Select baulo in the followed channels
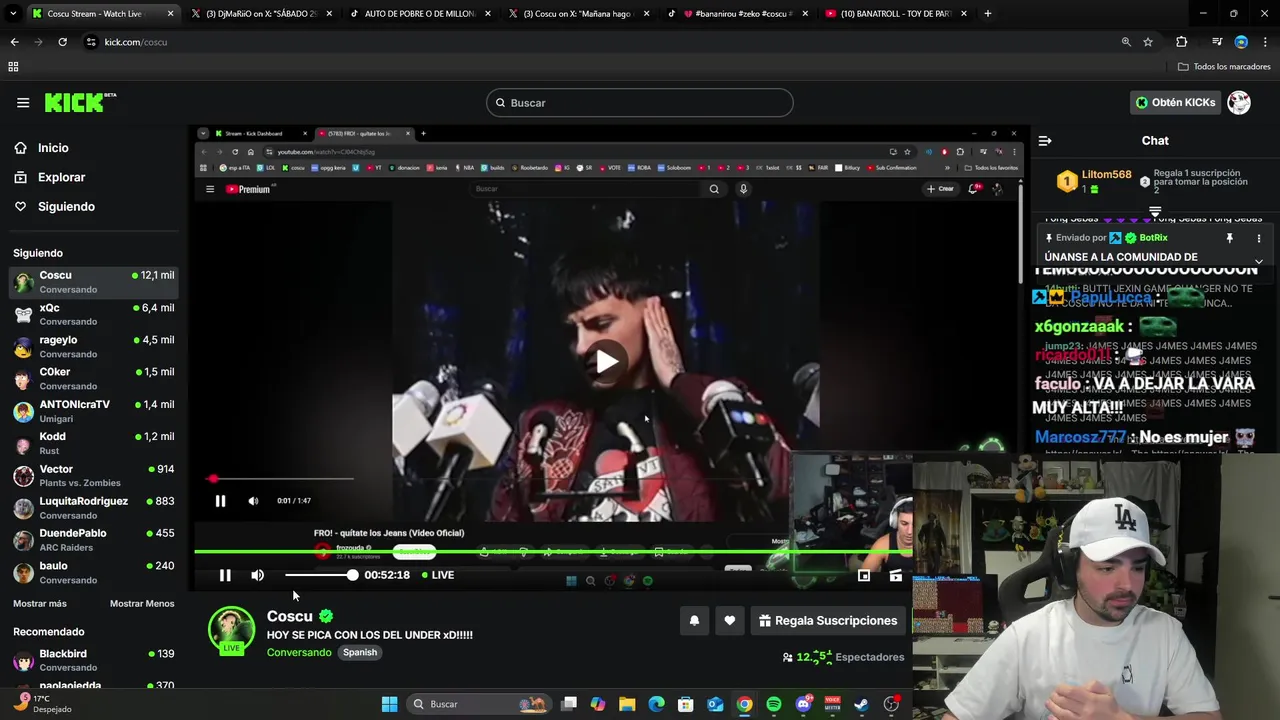This screenshot has width=1280, height=720. point(94,572)
